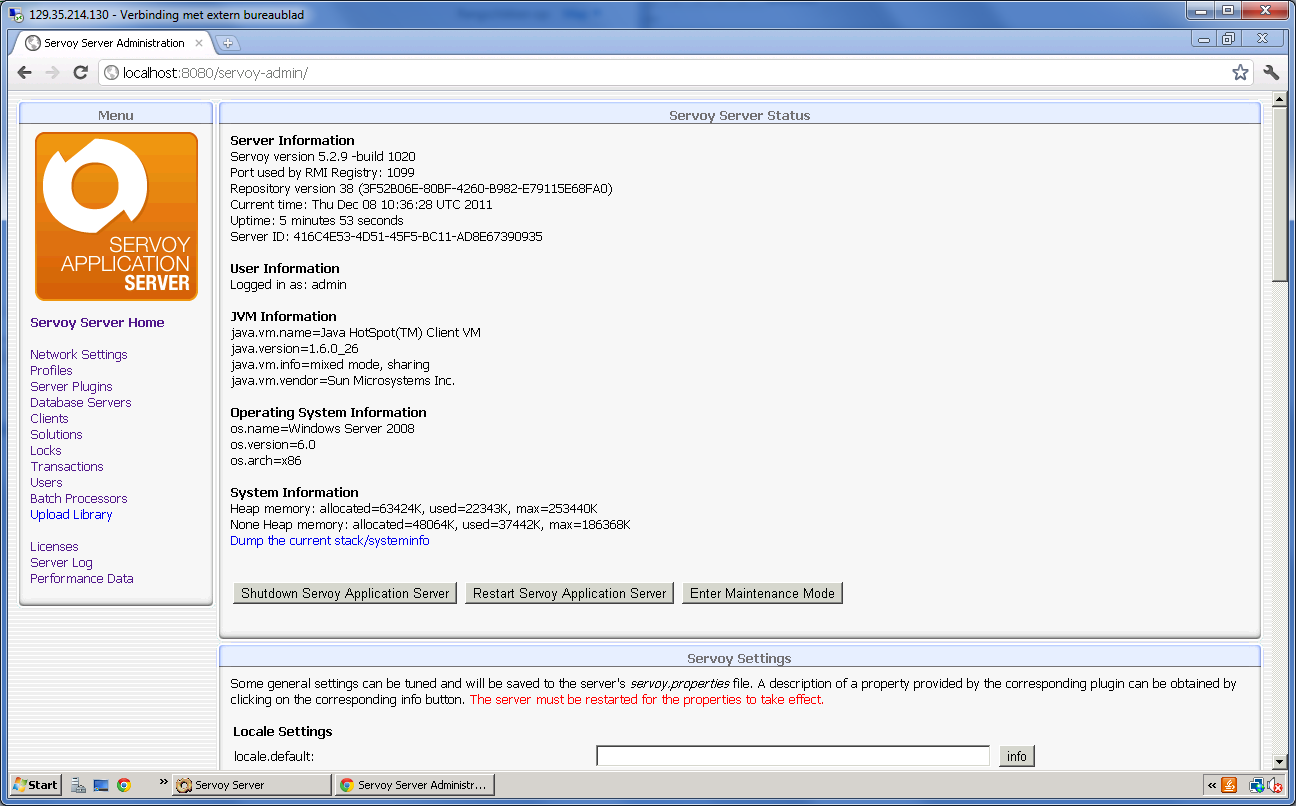Expand the quick launch overflow chevron
This screenshot has height=806, width=1296.
pyautogui.click(x=163, y=783)
